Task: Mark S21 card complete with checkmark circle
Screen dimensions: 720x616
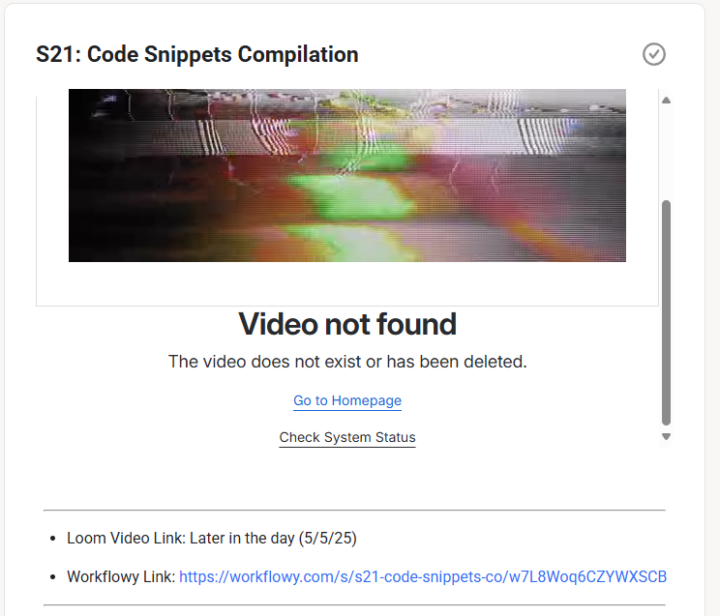Action: pyautogui.click(x=653, y=54)
